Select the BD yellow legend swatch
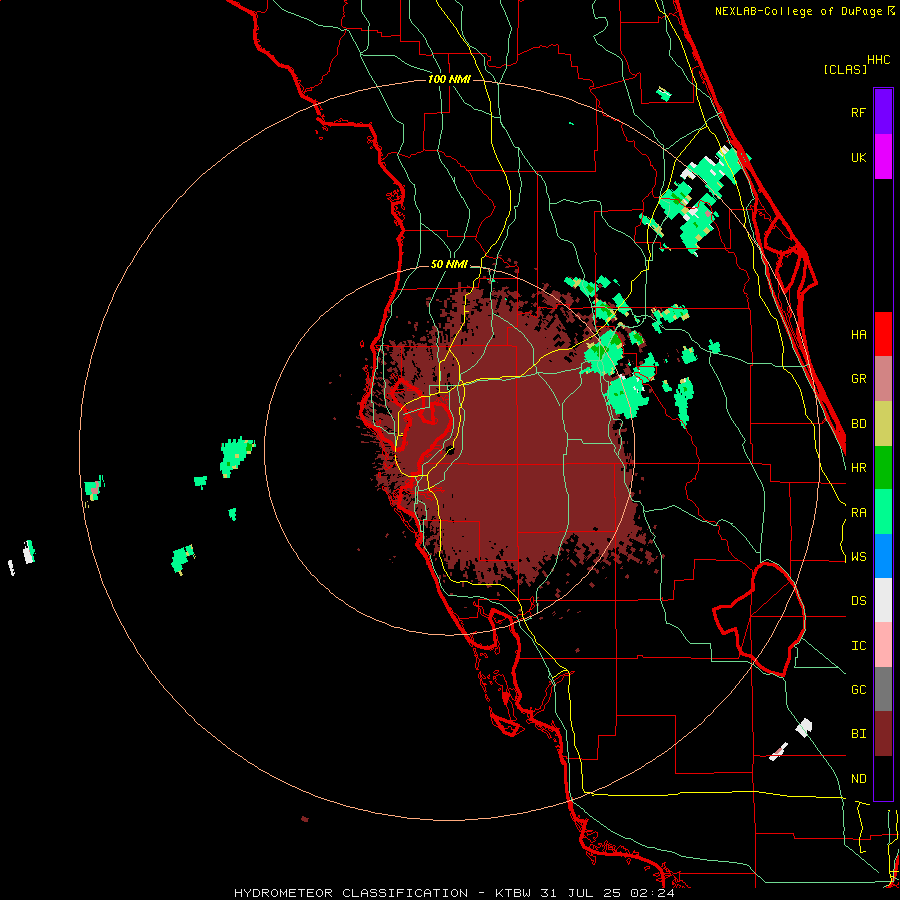 click(x=883, y=424)
